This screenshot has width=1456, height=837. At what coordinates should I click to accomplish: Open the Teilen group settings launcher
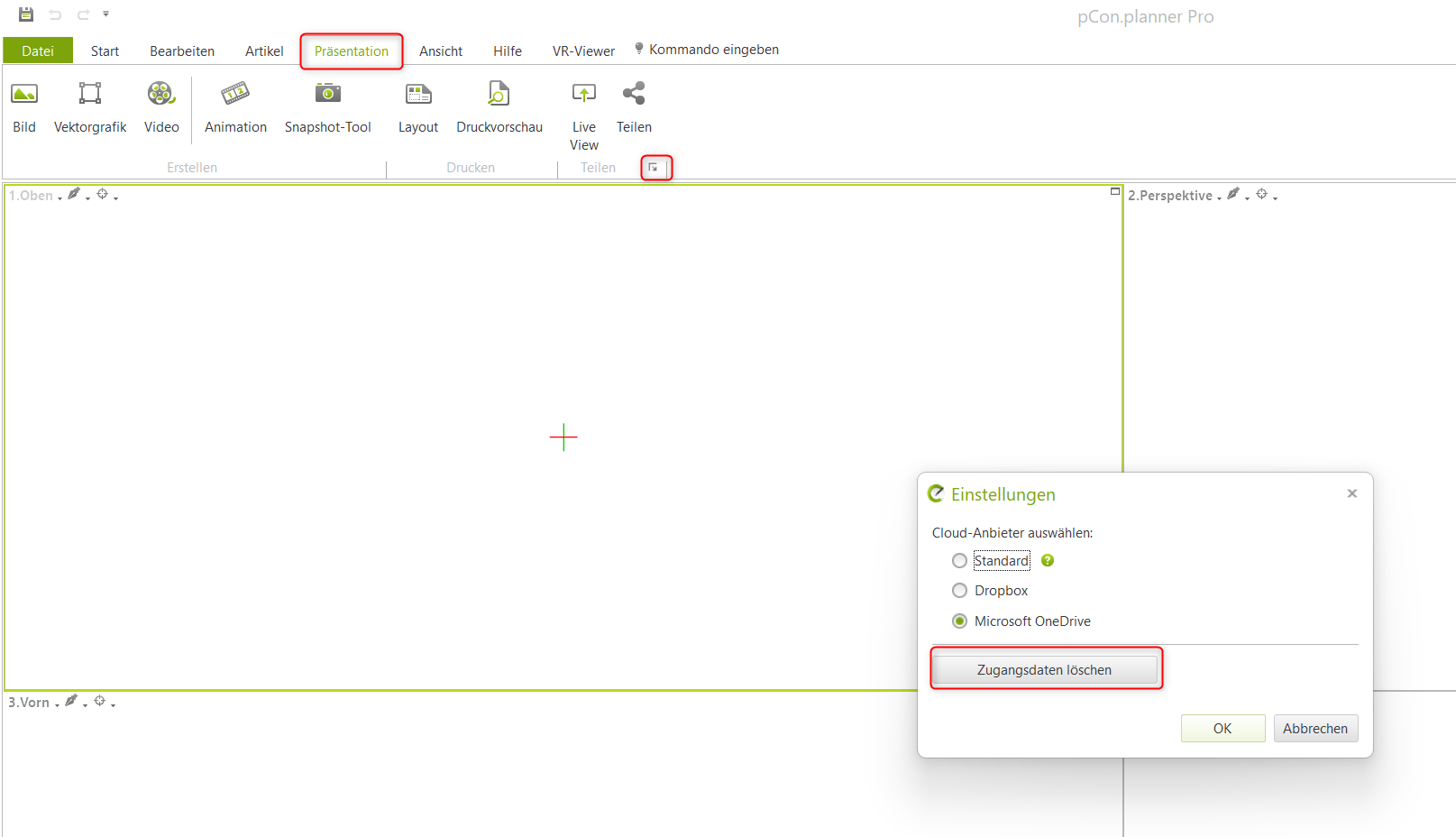coord(654,168)
